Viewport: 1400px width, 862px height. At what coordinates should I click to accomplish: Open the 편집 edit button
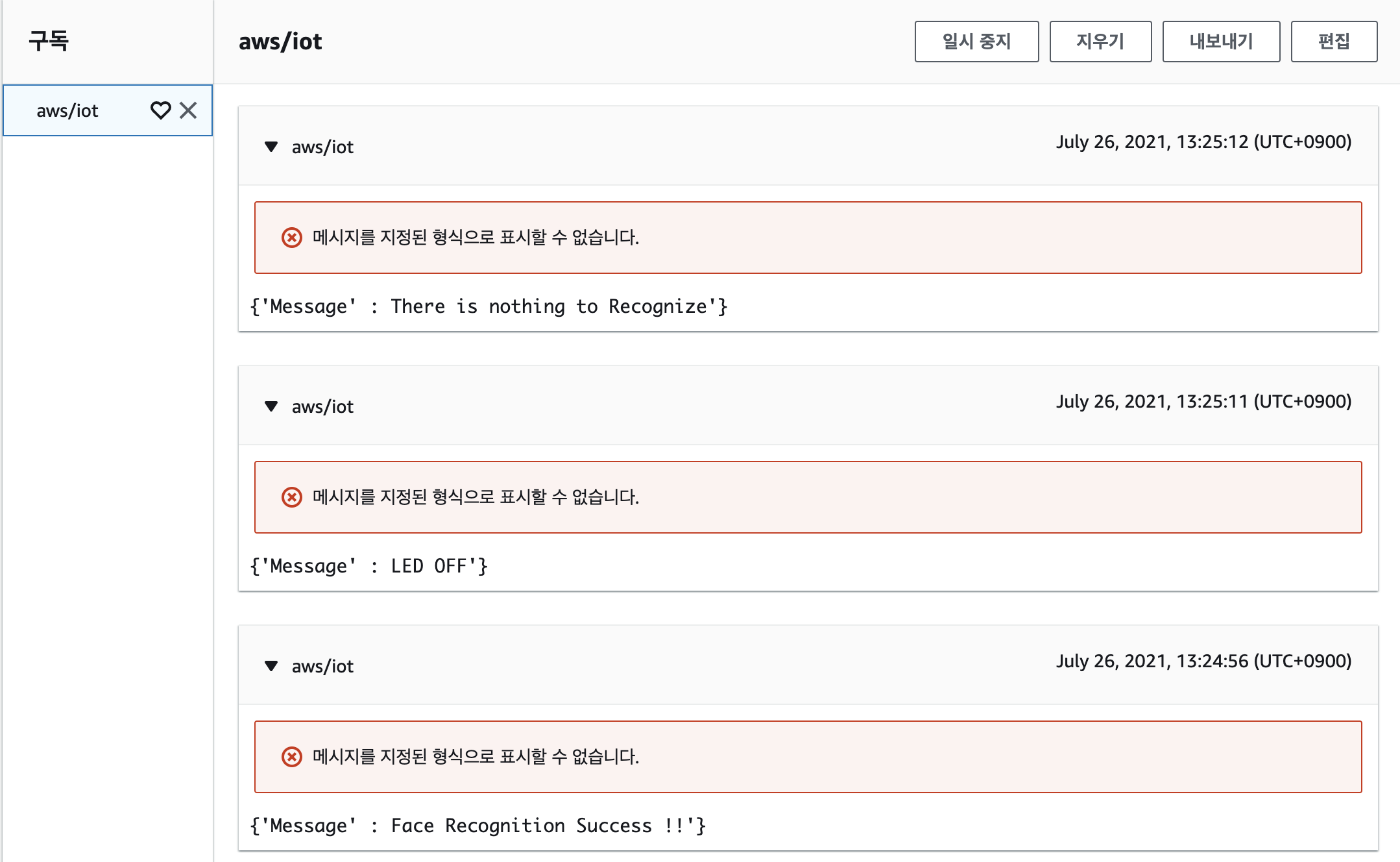pos(1334,42)
